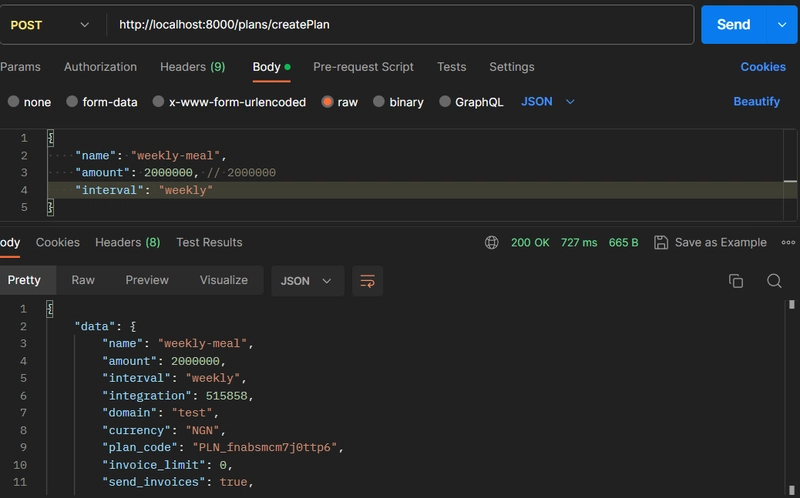Click the copy response icon
This screenshot has width=800, height=498.
[x=736, y=281]
